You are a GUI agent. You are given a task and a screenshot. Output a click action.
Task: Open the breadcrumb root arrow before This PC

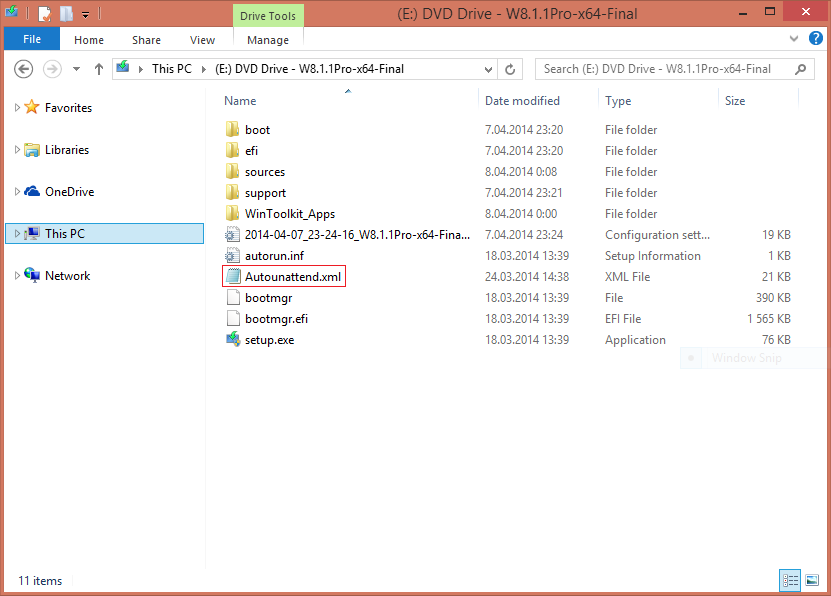click(x=140, y=69)
